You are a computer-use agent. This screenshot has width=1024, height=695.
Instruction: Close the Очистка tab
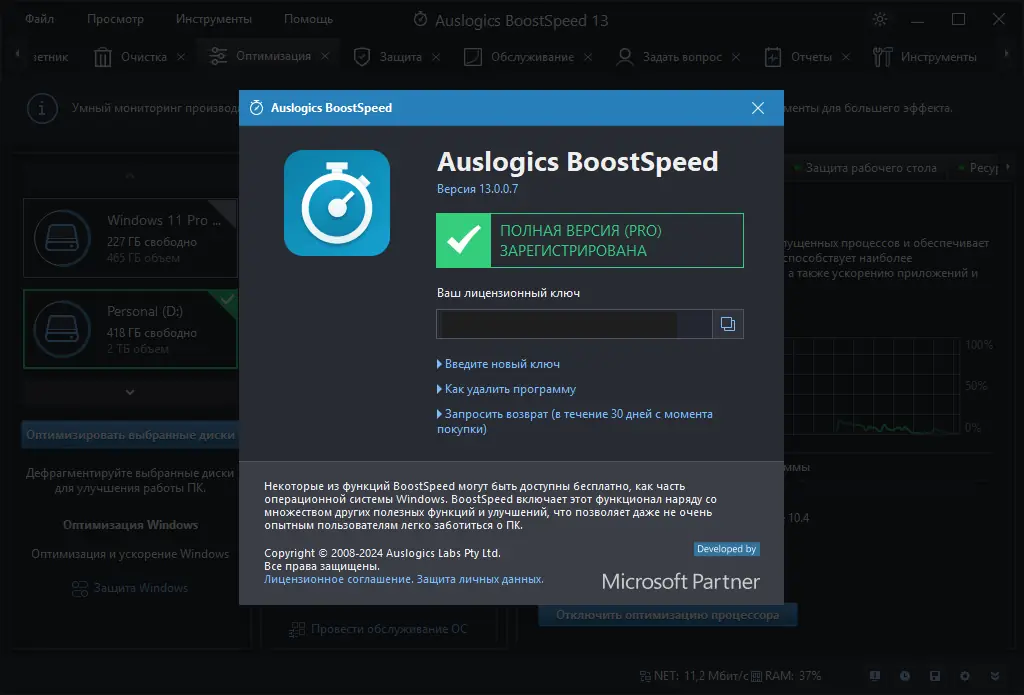[x=181, y=57]
